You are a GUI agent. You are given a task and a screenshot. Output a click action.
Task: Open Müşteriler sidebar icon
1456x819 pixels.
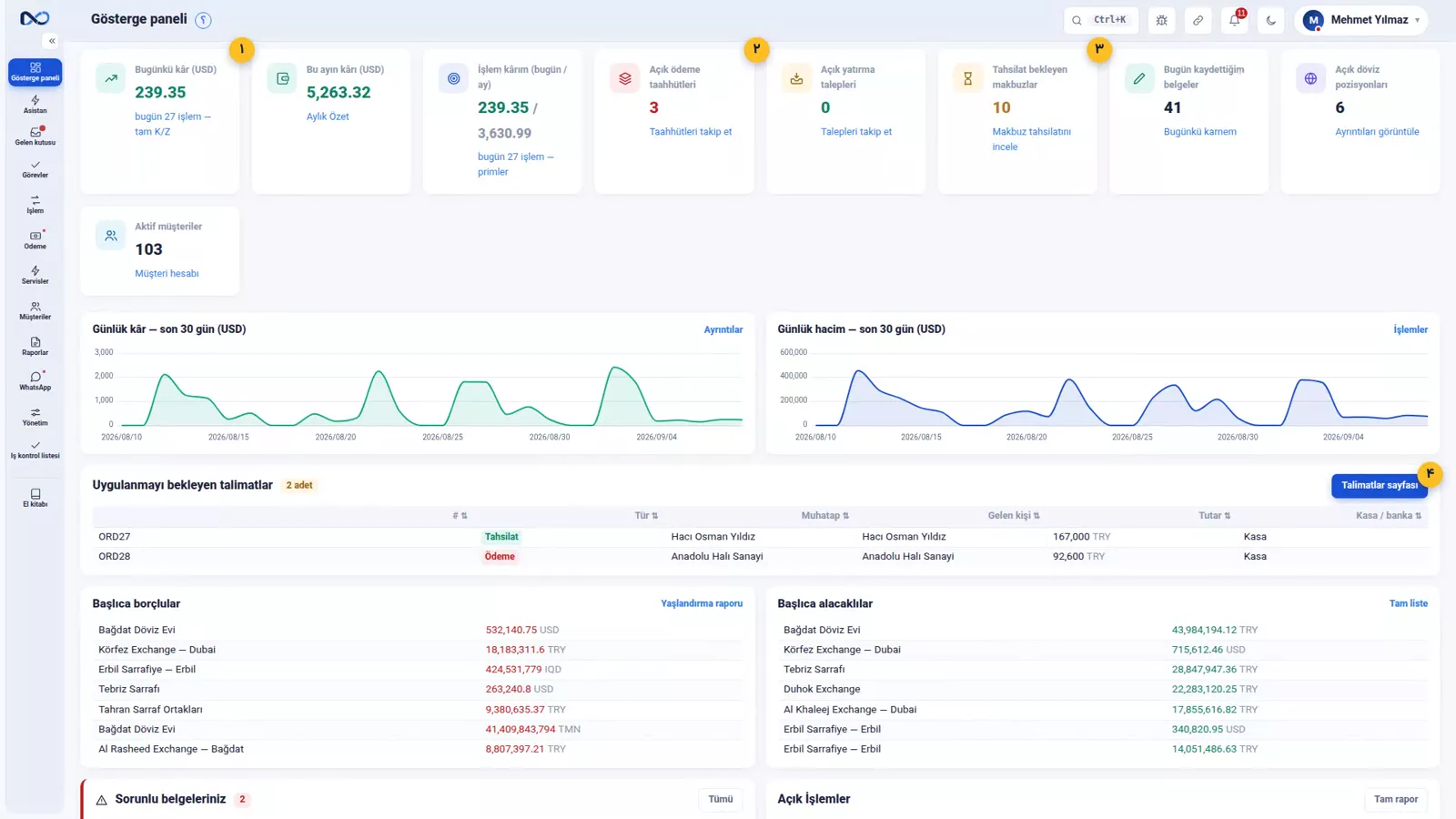click(35, 311)
